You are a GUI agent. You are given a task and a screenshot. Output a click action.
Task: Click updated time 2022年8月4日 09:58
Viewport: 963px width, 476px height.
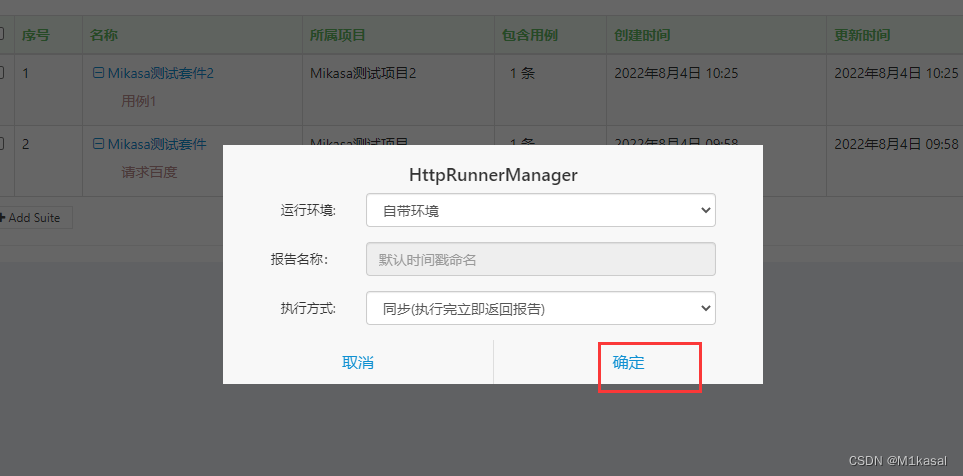point(896,144)
